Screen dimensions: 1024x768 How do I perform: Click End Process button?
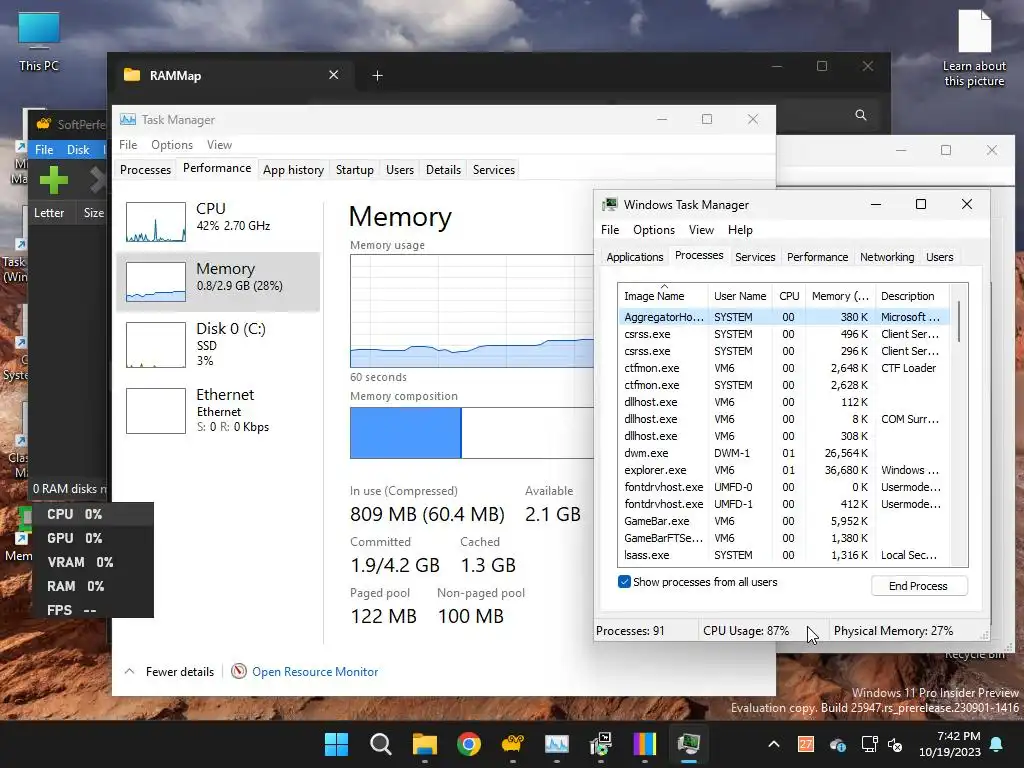click(919, 586)
